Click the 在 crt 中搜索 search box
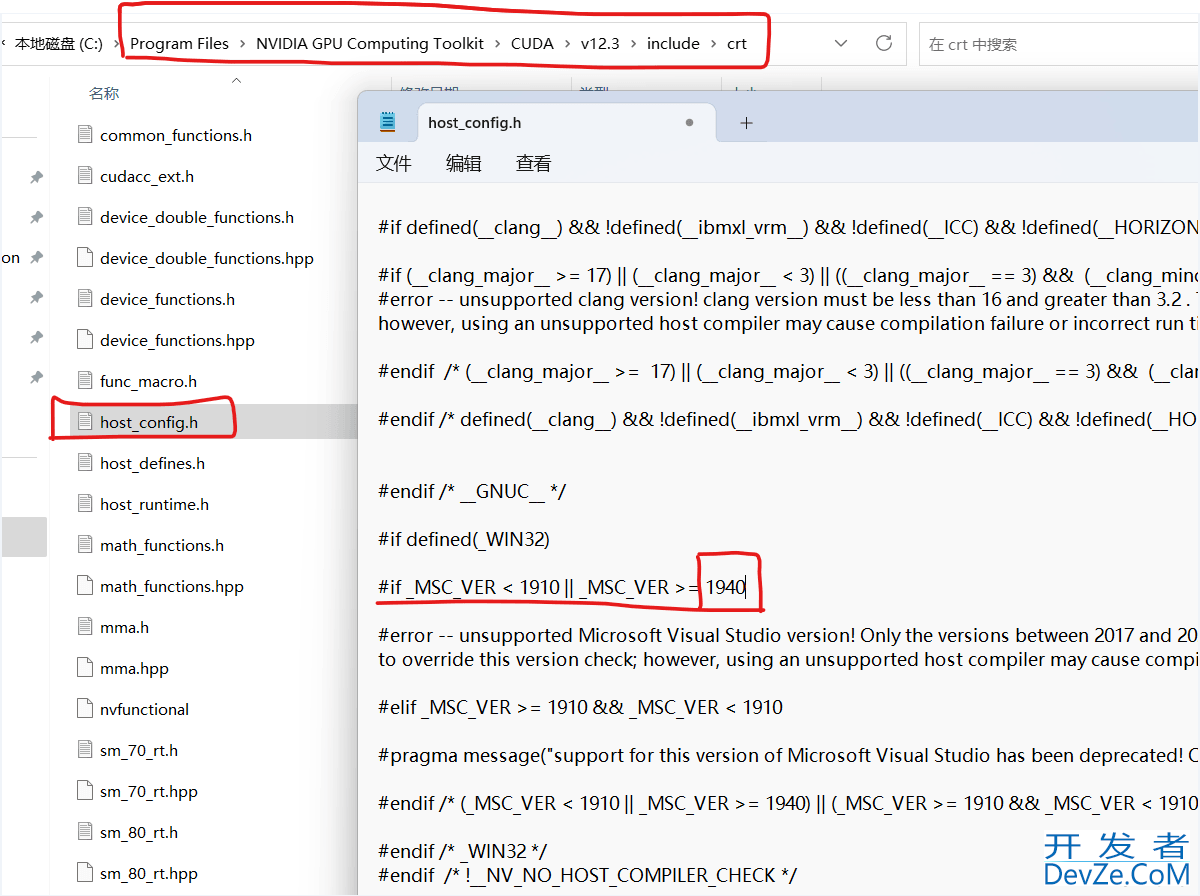Image resolution: width=1200 pixels, height=896 pixels. pyautogui.click(x=1059, y=44)
